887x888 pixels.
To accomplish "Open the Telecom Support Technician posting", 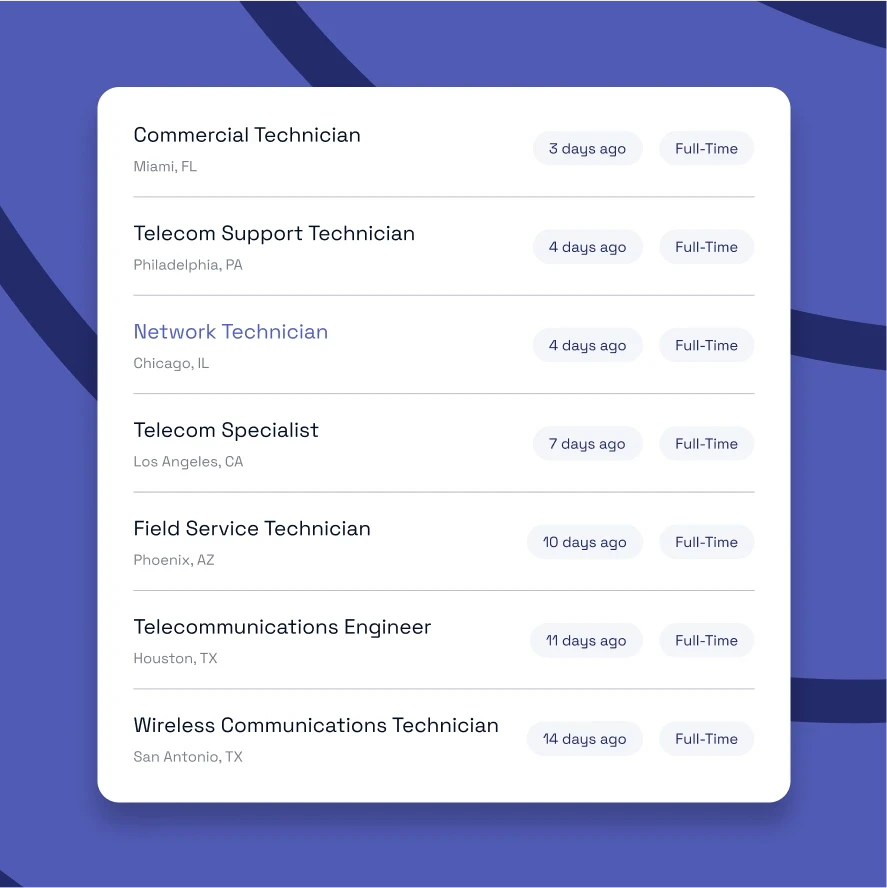I will [x=274, y=234].
